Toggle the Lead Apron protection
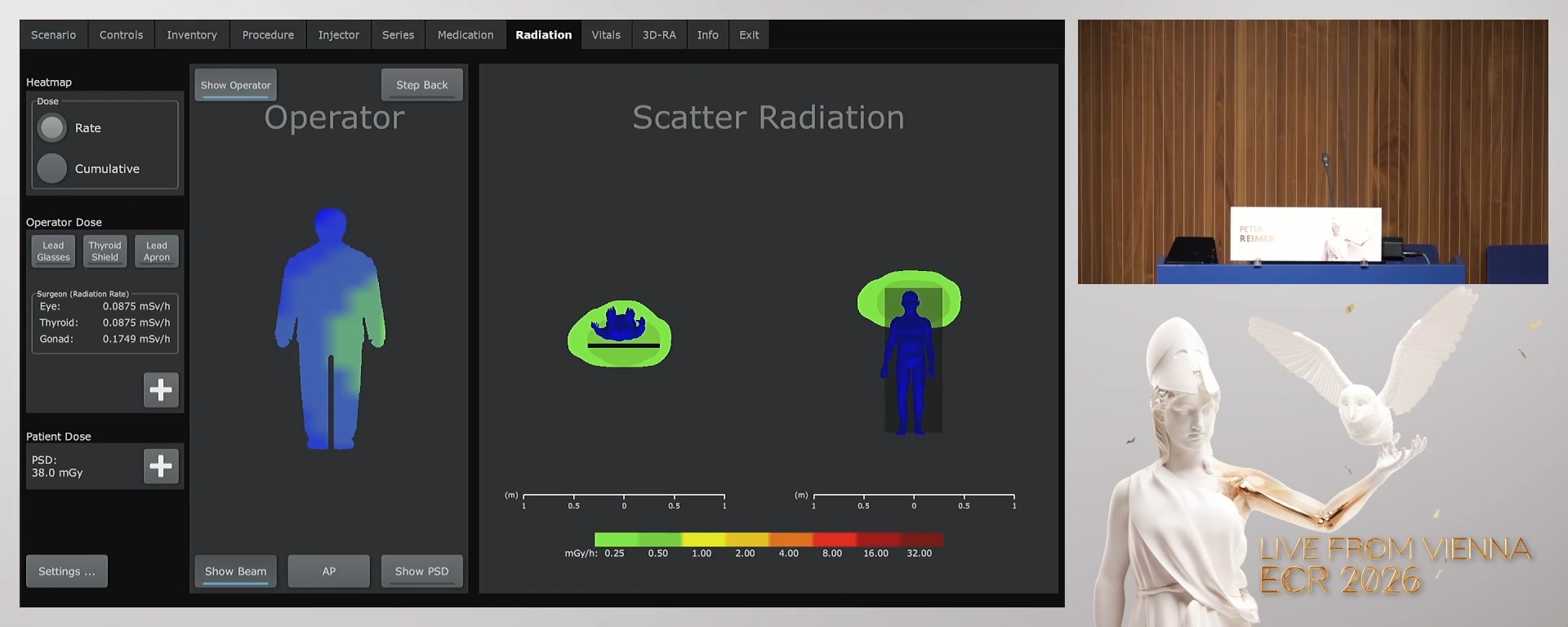Image resolution: width=1568 pixels, height=627 pixels. 157,251
